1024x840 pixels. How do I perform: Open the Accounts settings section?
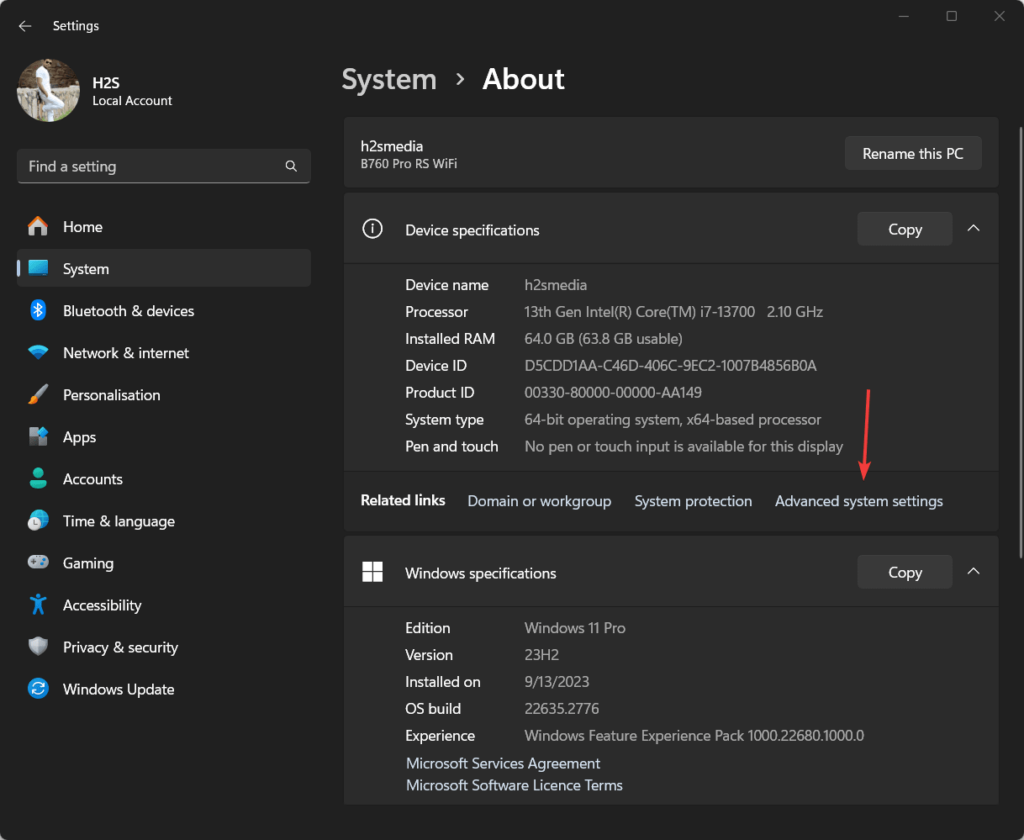tap(92, 479)
